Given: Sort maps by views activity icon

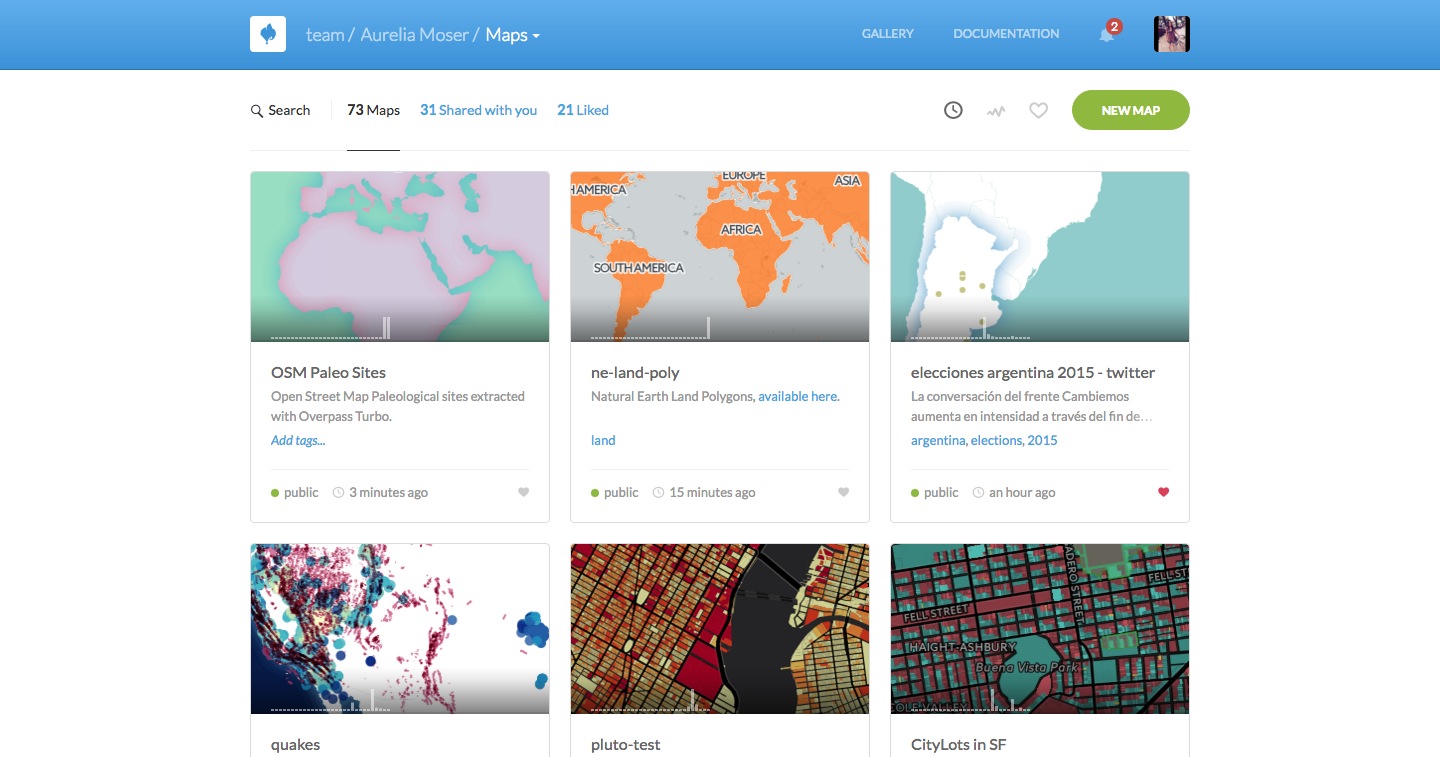Looking at the screenshot, I should (996, 111).
